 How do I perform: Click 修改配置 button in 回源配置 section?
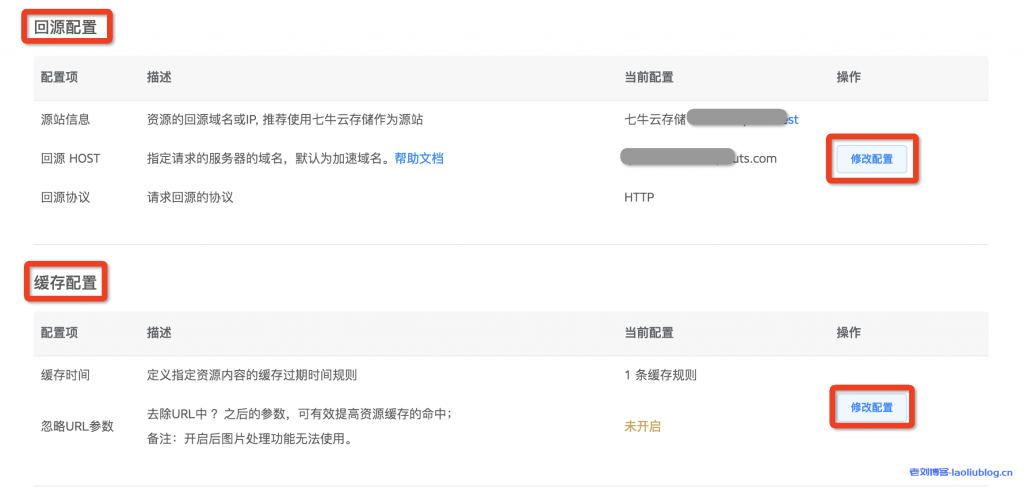[x=871, y=159]
